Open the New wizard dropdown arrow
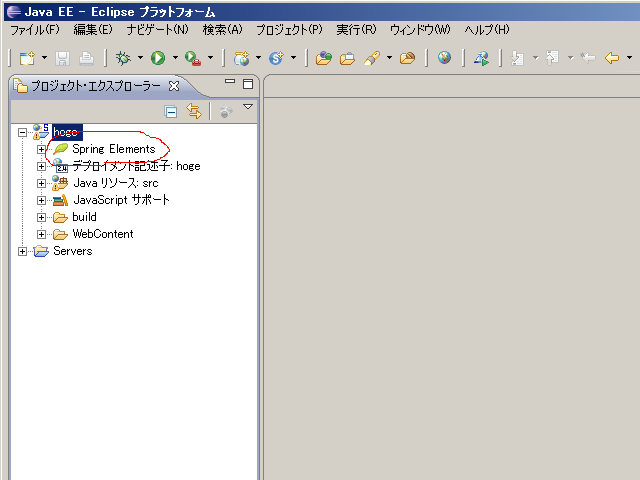 click(x=44, y=58)
